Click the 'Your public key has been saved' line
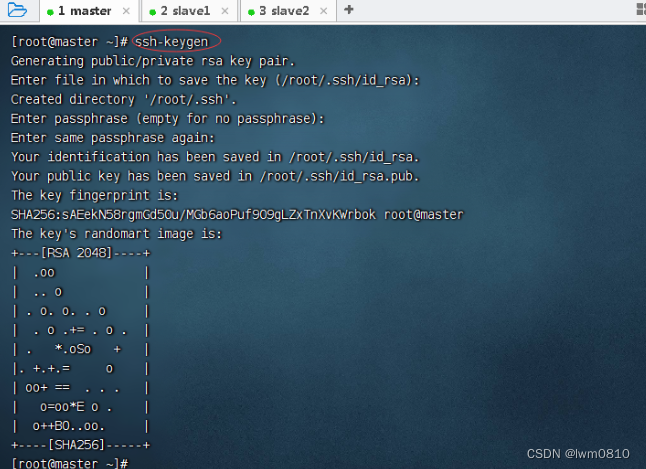Screen dimensions: 646x469 pos(215,176)
